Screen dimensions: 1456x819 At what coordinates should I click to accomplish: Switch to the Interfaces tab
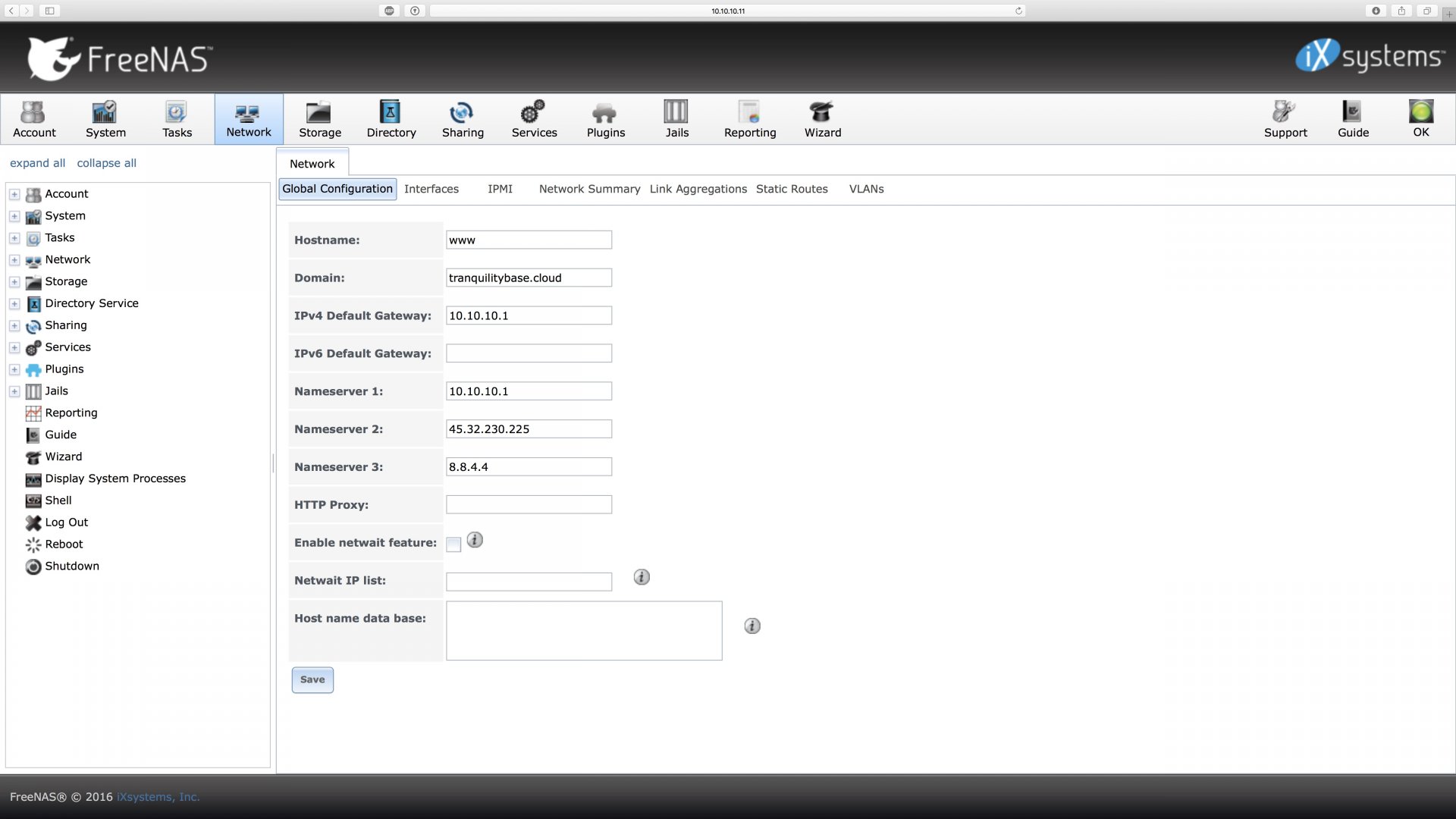[x=431, y=189]
